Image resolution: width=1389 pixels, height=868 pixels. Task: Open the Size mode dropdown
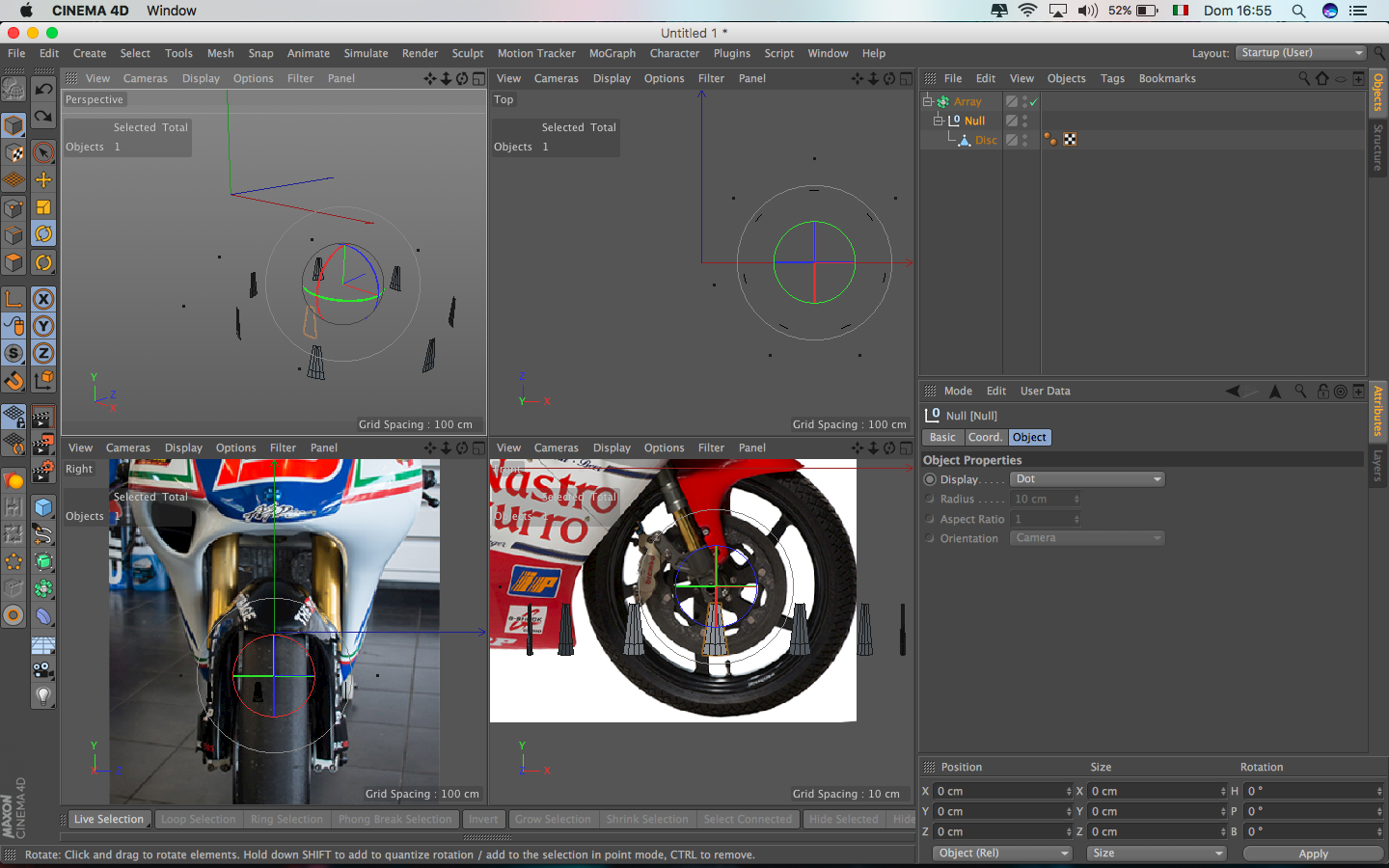point(1157,854)
